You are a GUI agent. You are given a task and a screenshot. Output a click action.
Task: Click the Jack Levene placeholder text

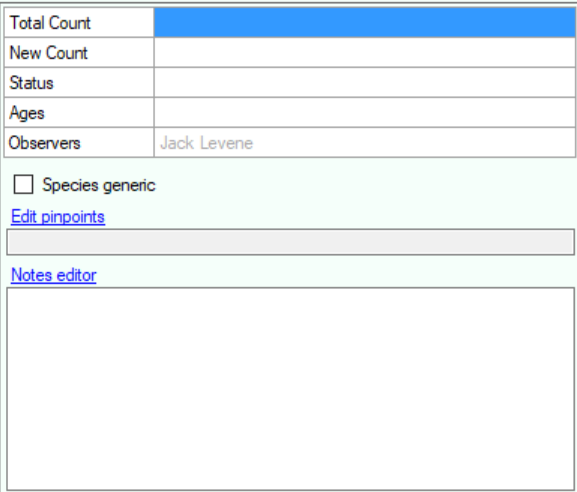coord(206,143)
